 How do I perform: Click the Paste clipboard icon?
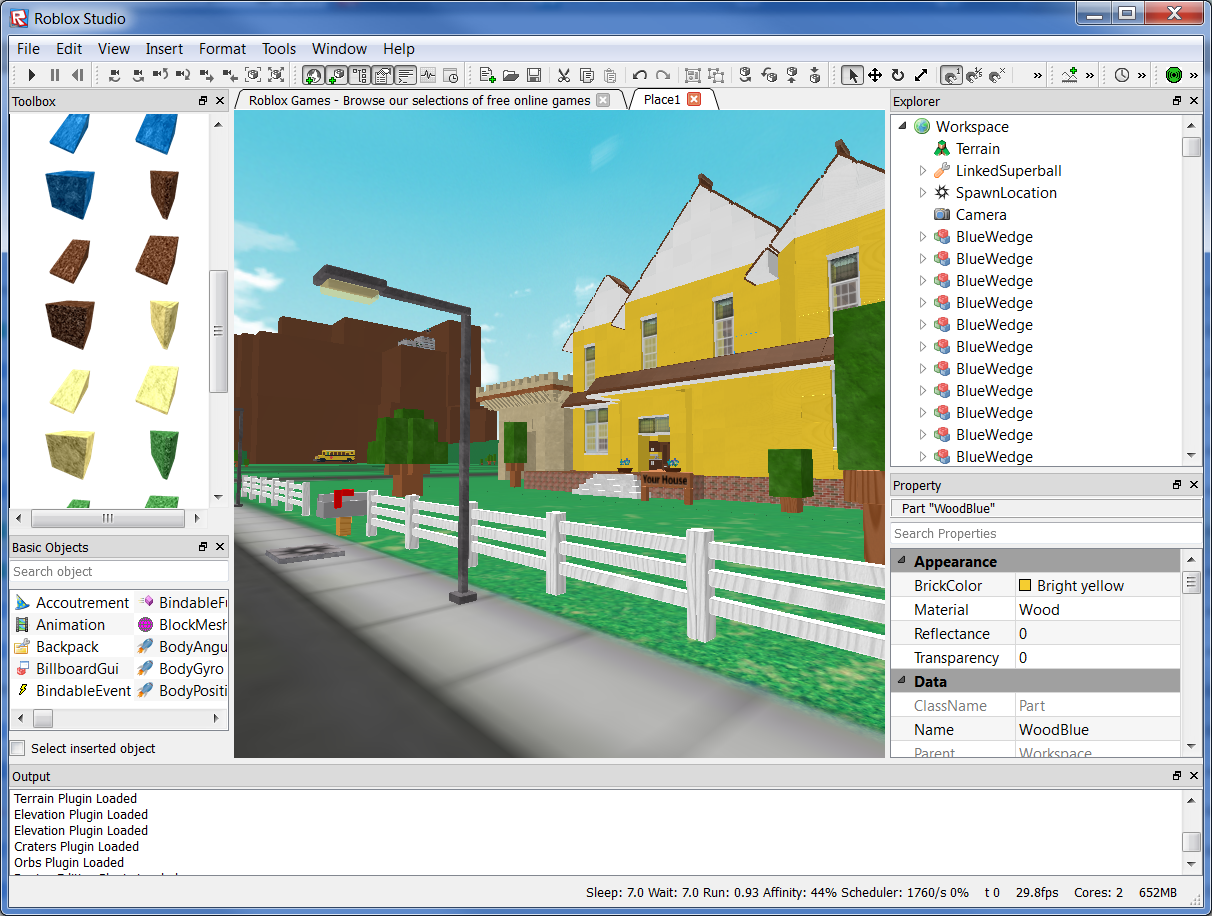point(610,75)
